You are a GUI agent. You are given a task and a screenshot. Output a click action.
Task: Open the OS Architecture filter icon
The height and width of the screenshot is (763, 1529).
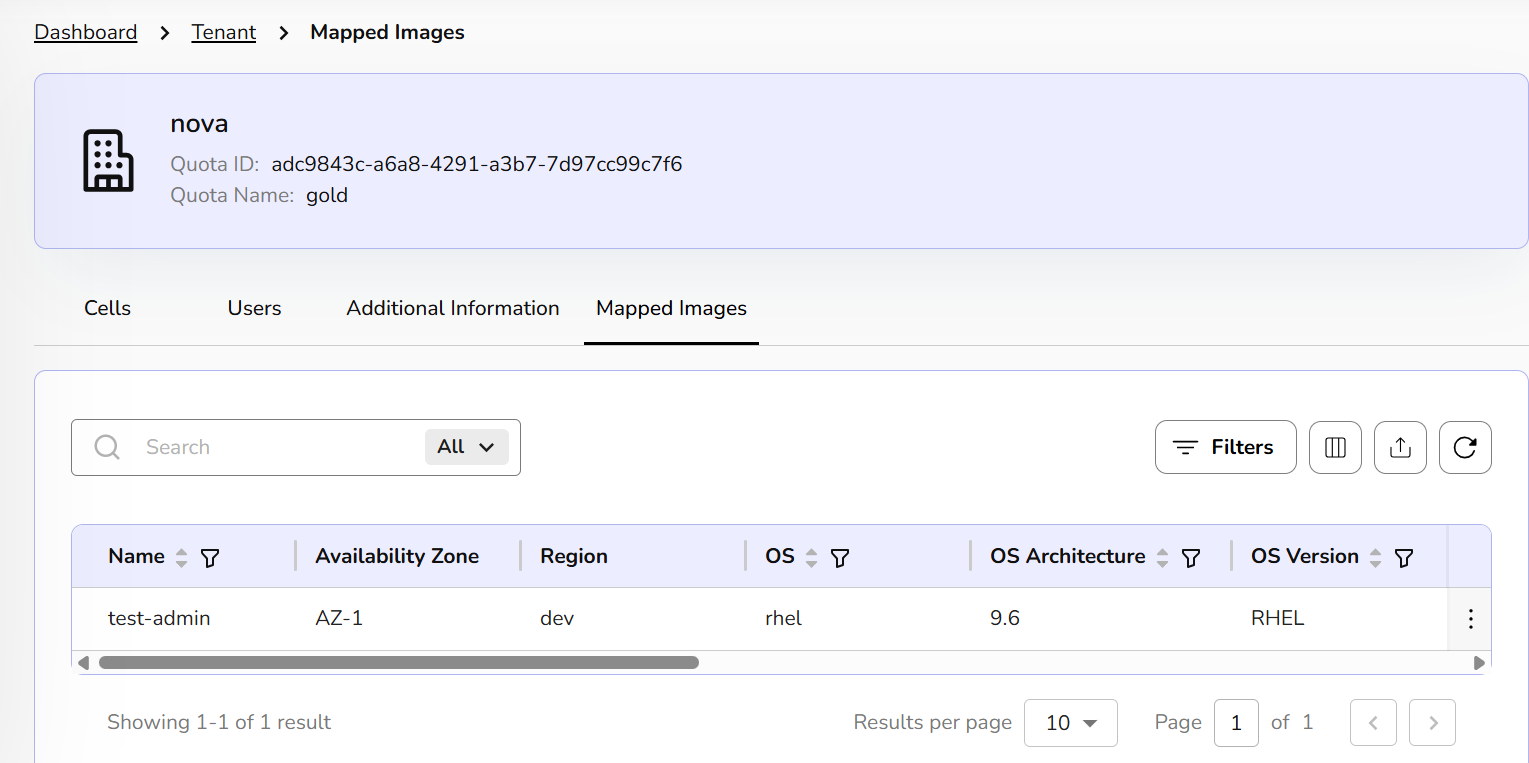click(1191, 558)
